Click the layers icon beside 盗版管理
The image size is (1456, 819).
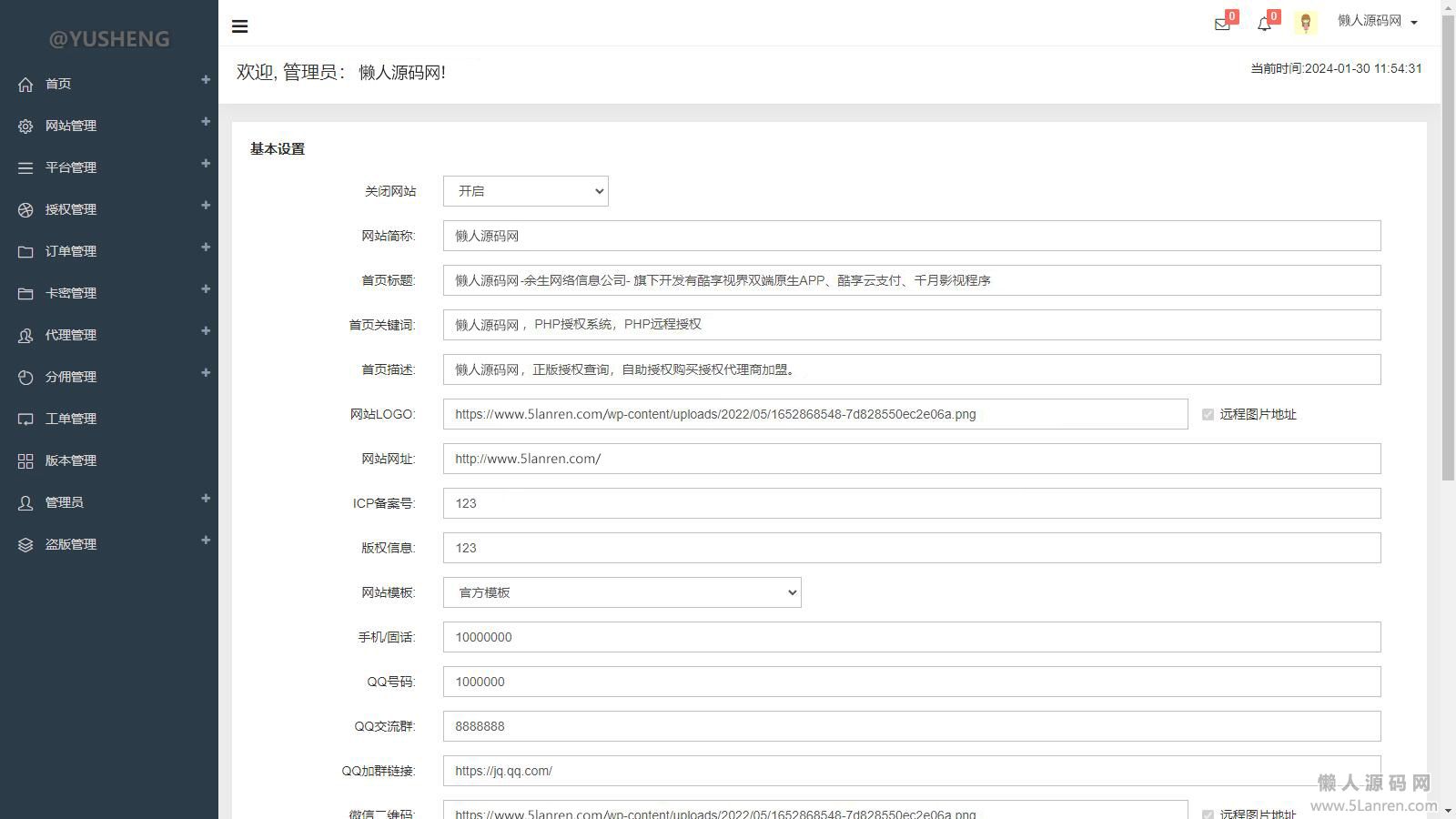25,545
